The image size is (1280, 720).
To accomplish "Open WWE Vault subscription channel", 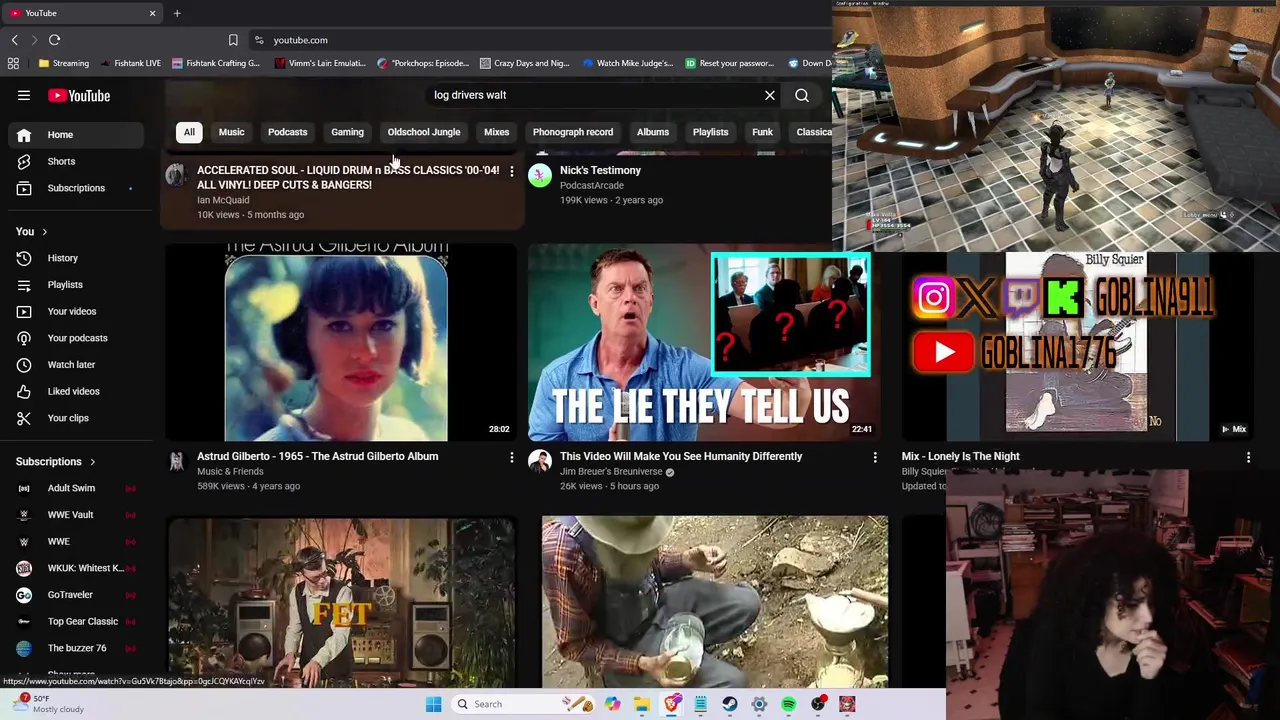I will [x=78, y=515].
